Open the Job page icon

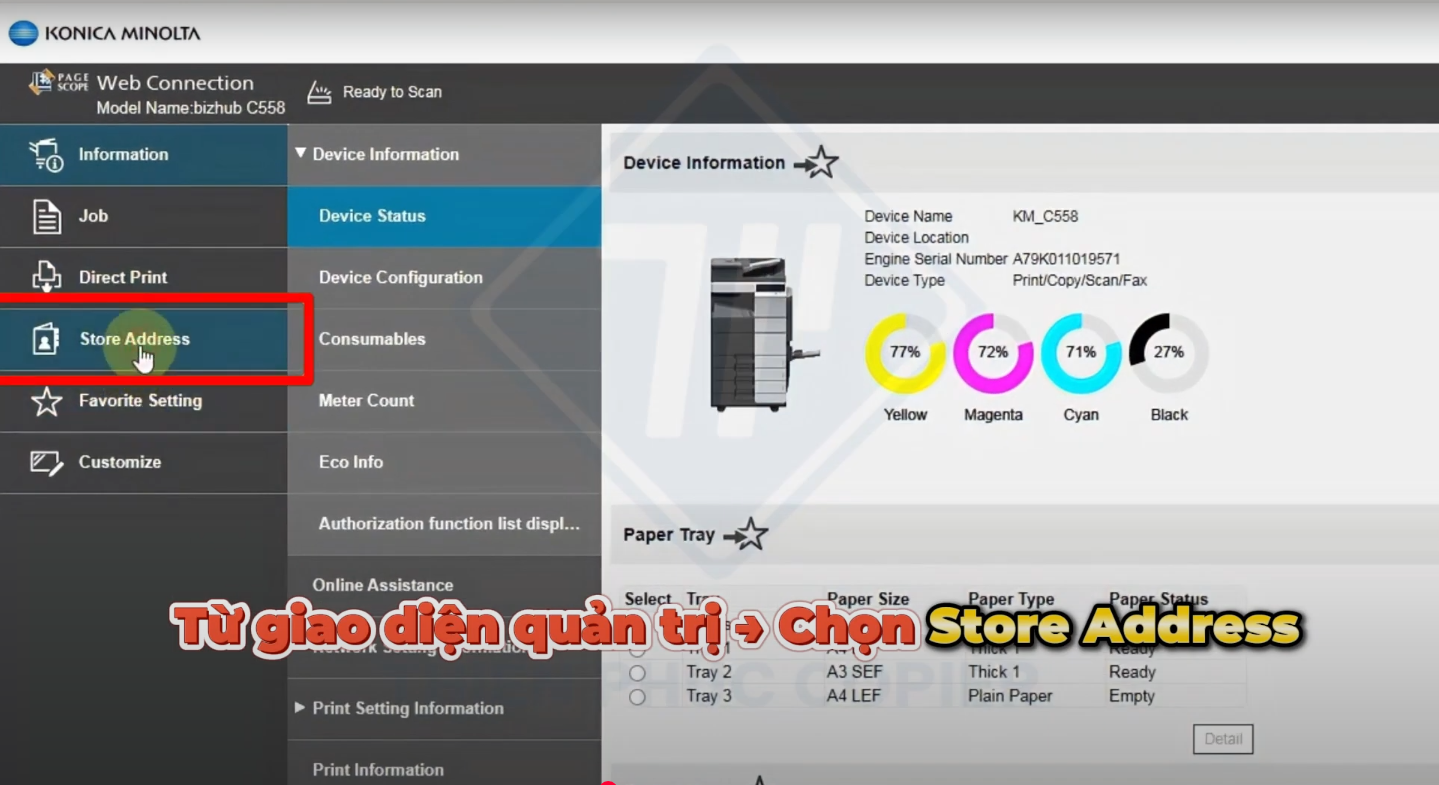pos(47,217)
